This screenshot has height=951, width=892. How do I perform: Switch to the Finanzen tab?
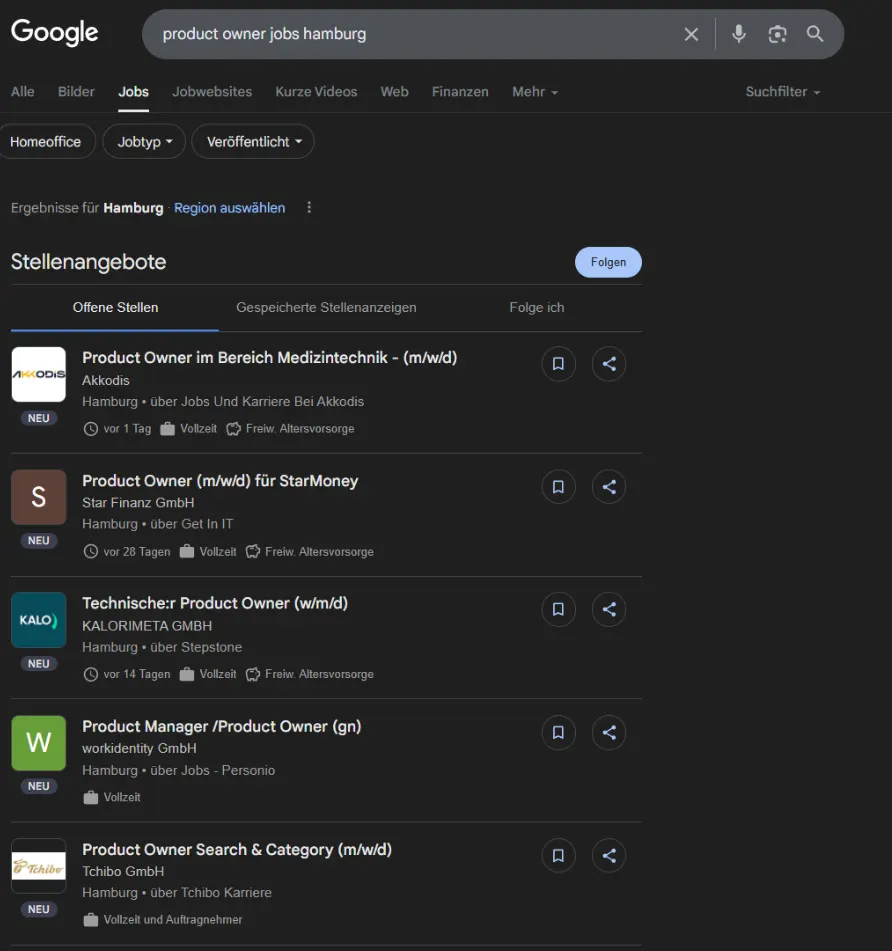pyautogui.click(x=460, y=92)
